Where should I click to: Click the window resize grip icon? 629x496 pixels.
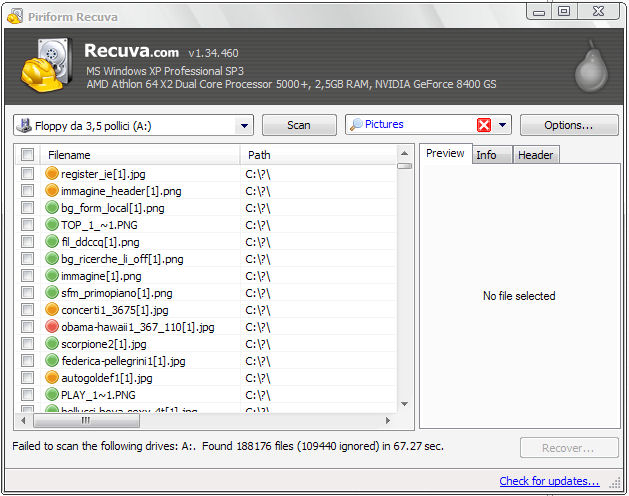(x=615, y=483)
